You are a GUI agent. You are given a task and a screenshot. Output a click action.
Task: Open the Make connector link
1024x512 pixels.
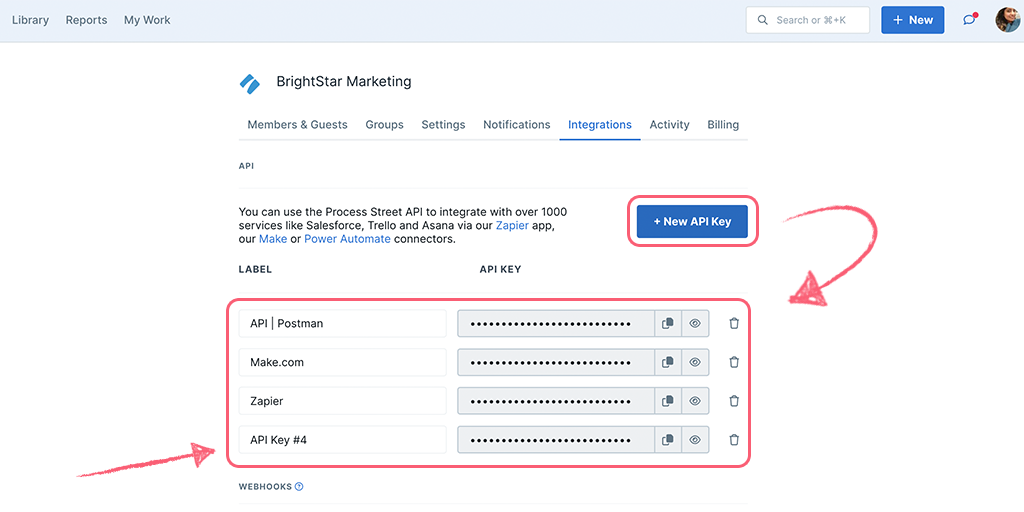click(x=273, y=239)
